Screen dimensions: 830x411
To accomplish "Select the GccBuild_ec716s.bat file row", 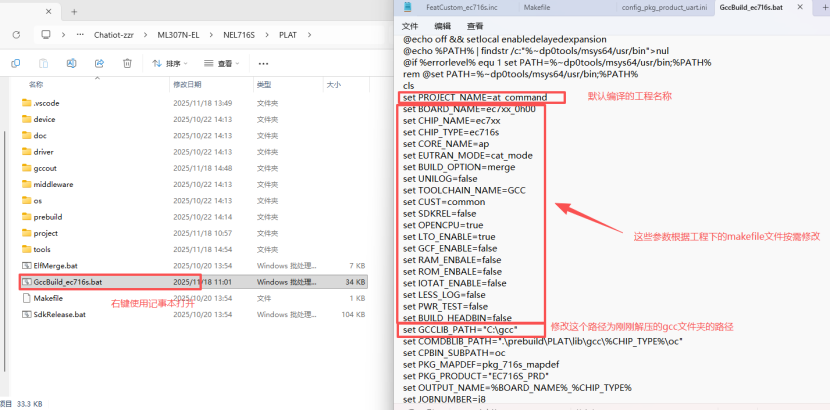I will click(x=194, y=282).
